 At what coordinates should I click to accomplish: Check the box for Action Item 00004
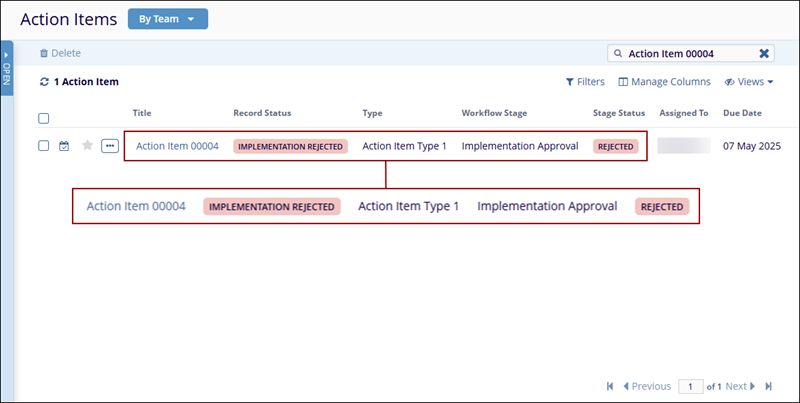tap(43, 146)
